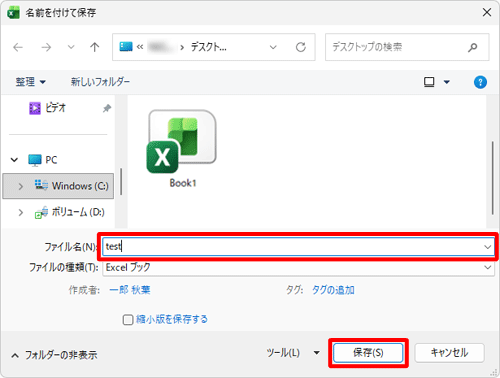The height and width of the screenshot is (378, 500).
Task: Open the file name history dropdown
Action: click(x=488, y=247)
